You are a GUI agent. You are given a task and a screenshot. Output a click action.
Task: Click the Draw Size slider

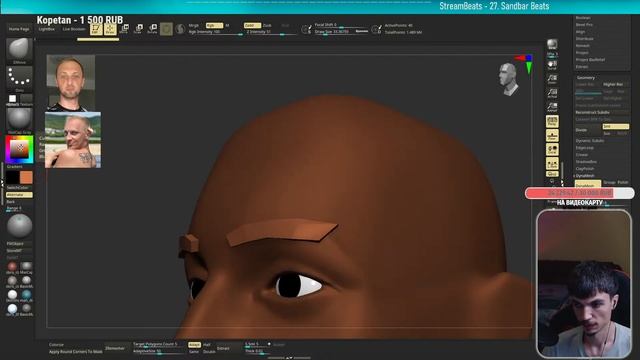(x=341, y=32)
